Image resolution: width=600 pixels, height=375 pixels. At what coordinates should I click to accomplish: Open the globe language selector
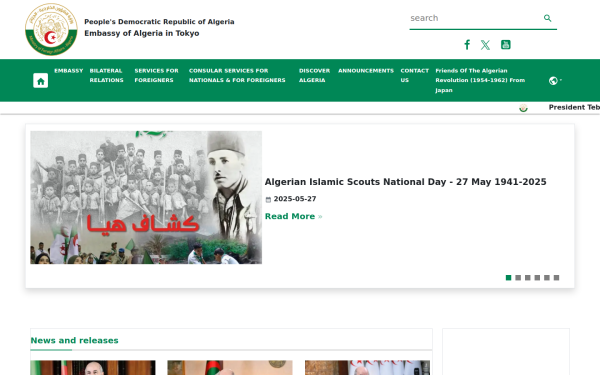(555, 80)
